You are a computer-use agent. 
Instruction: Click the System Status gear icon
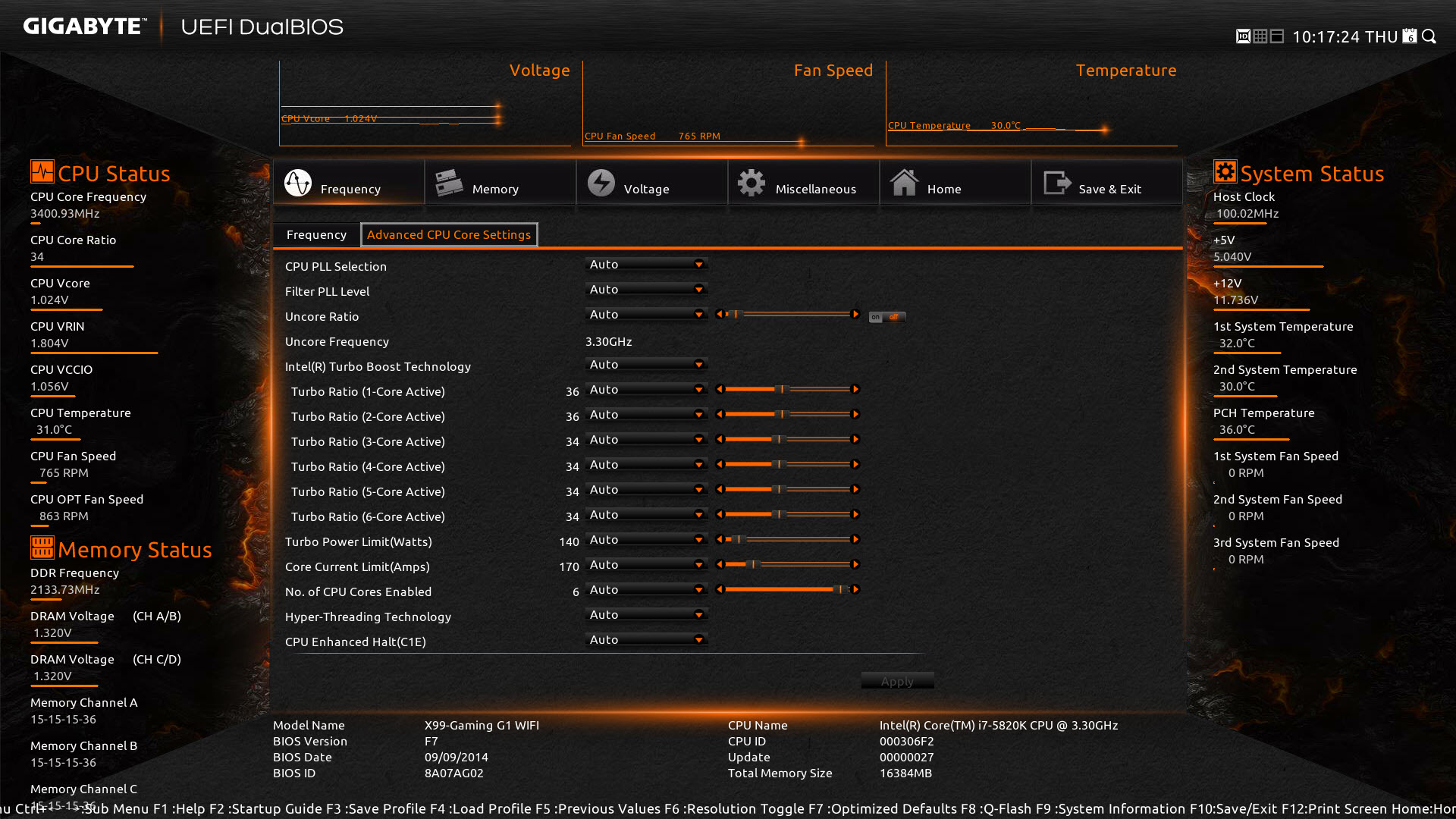coord(1225,171)
